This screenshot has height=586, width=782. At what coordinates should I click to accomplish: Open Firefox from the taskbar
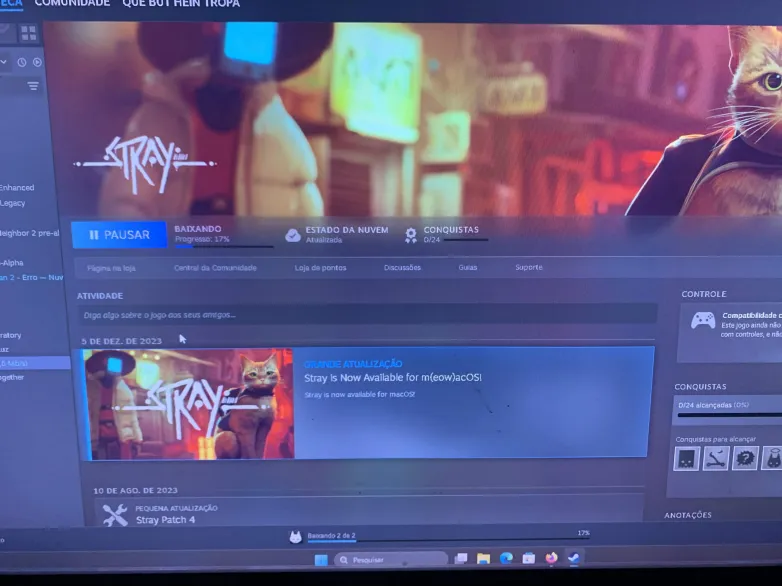tap(551, 558)
